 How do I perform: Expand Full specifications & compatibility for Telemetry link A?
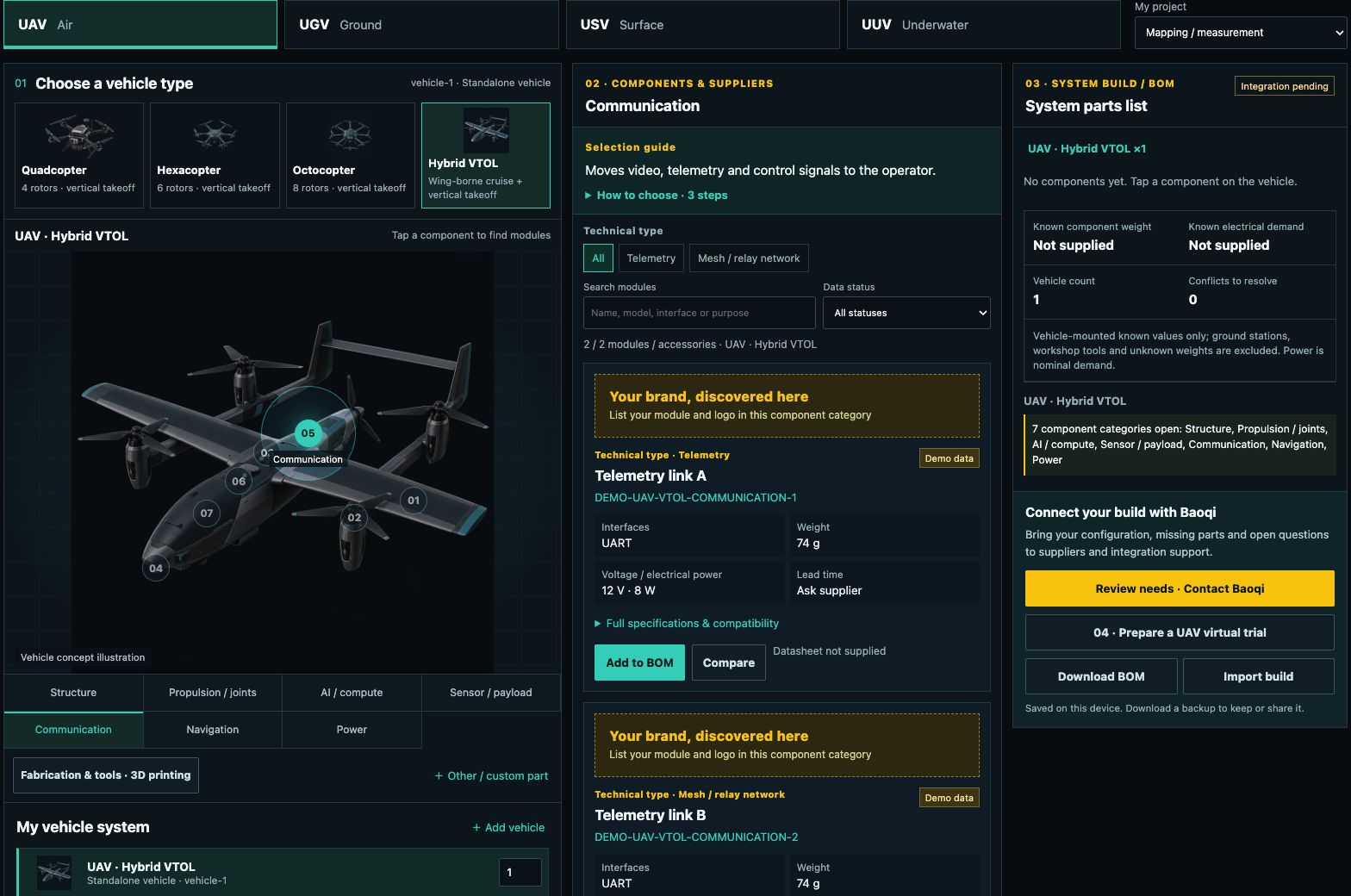[x=687, y=623]
